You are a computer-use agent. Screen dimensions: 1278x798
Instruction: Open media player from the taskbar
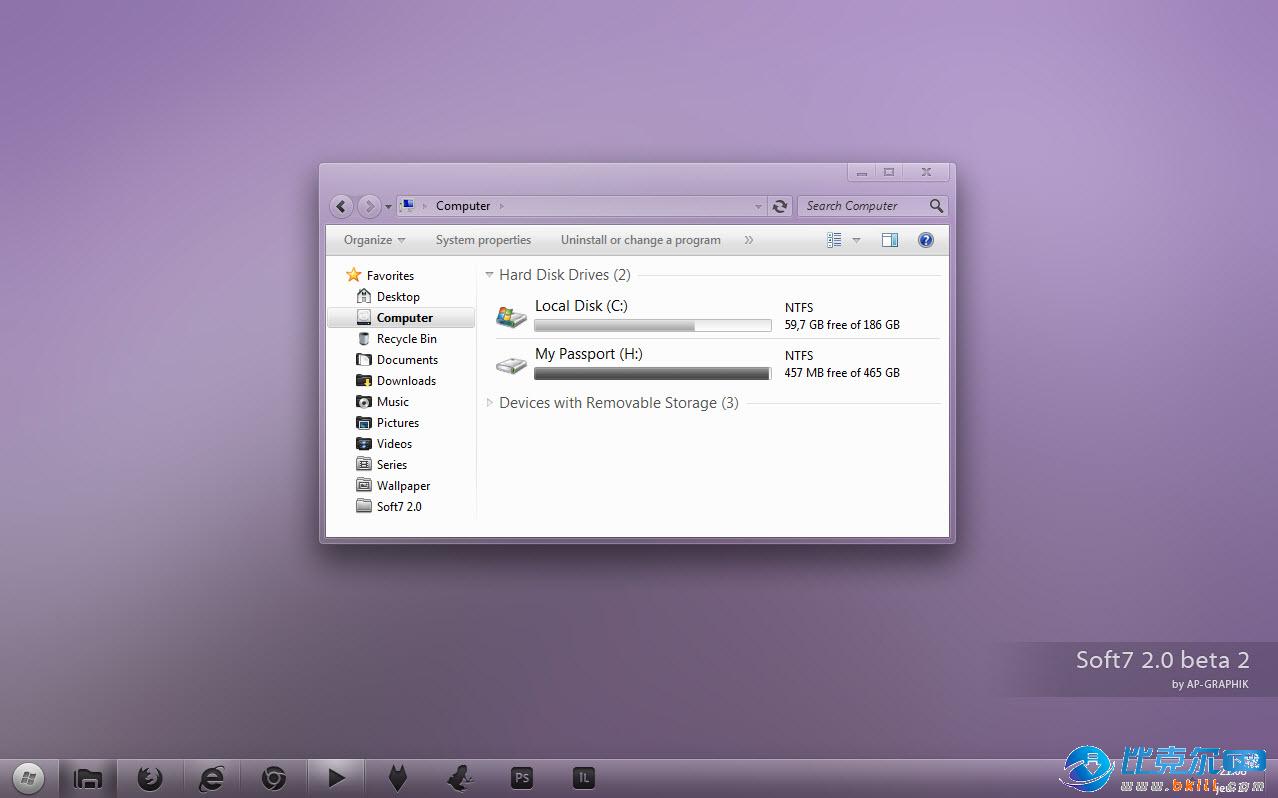pyautogui.click(x=336, y=777)
